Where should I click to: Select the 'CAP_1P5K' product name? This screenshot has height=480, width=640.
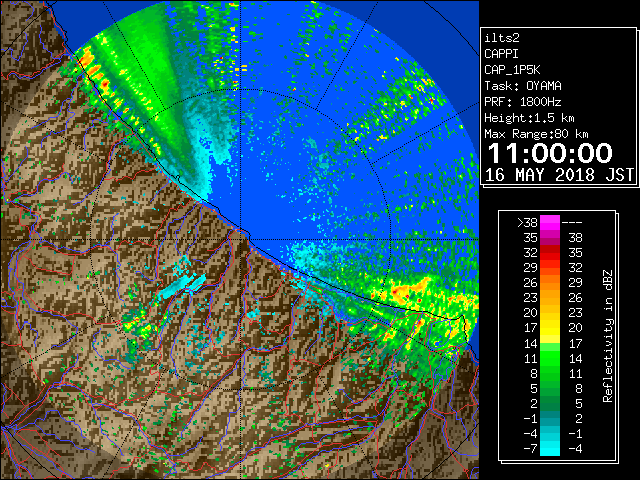tap(512, 70)
